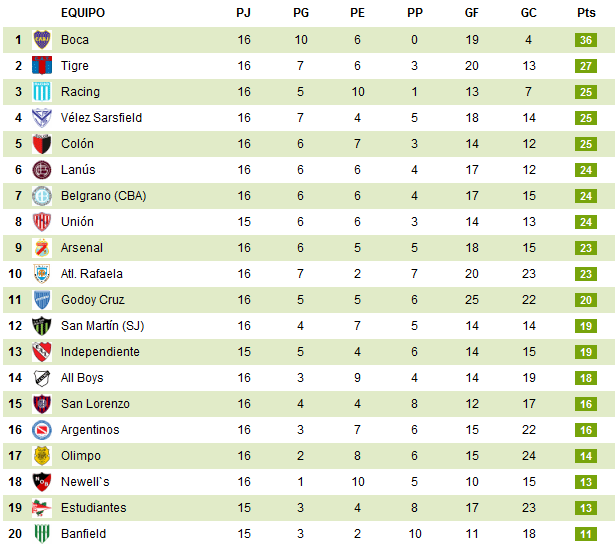Screen dimensions: 615x553
Task: Open the Godoy Cruz team link
Action: pyautogui.click(x=92, y=300)
